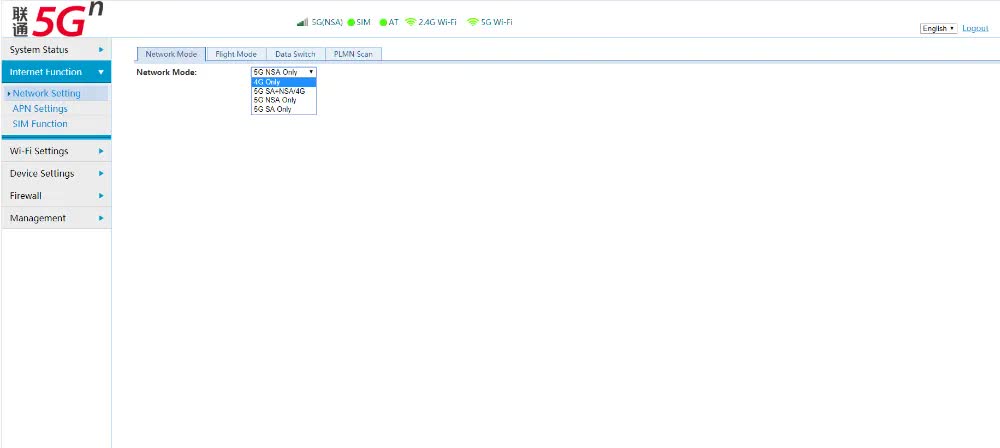
Task: Open the SIM Function sidebar item
Action: [40, 124]
